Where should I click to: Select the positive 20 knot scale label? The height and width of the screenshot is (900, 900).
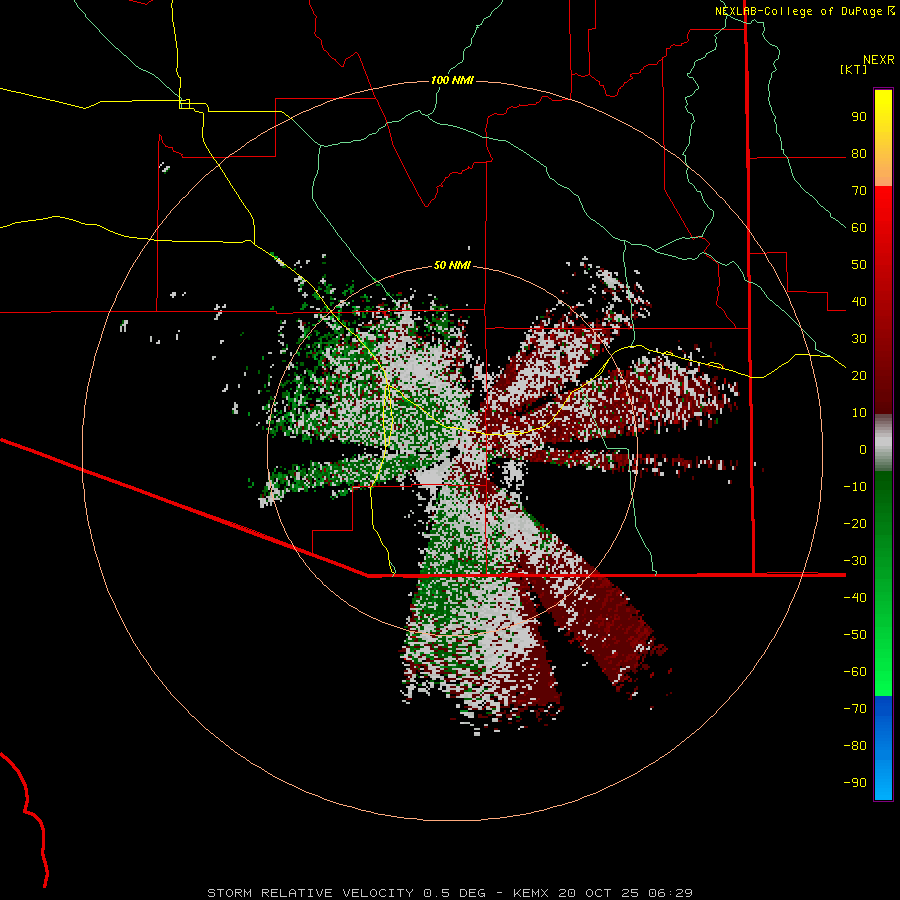(x=859, y=376)
